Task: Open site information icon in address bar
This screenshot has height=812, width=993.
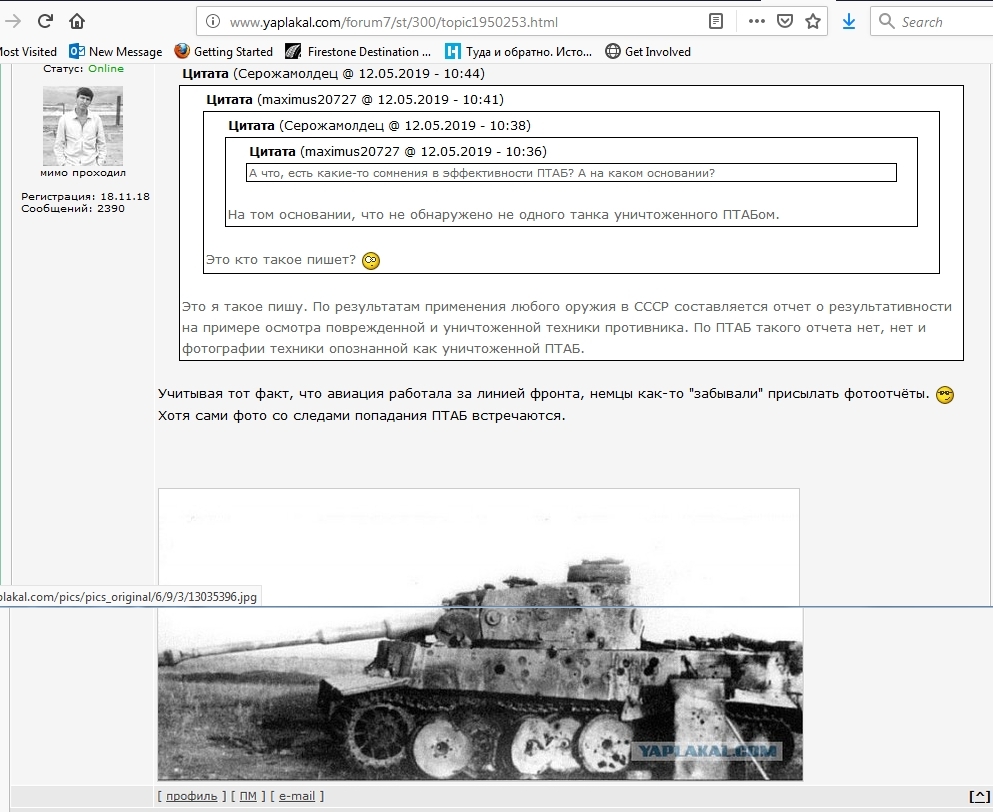Action: (213, 22)
